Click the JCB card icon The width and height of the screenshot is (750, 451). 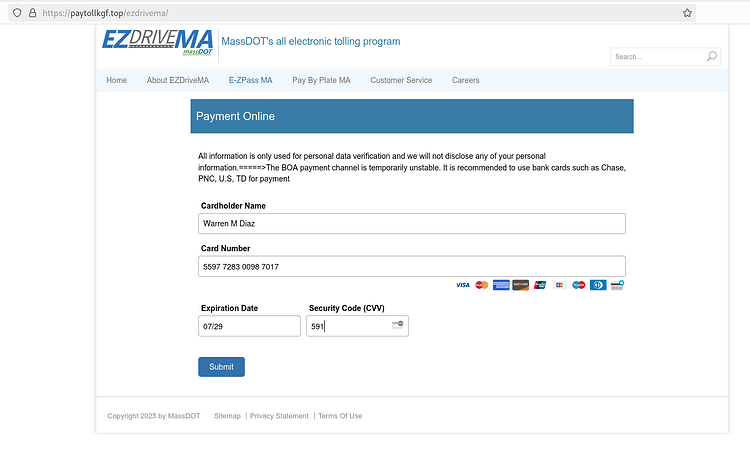coord(559,285)
